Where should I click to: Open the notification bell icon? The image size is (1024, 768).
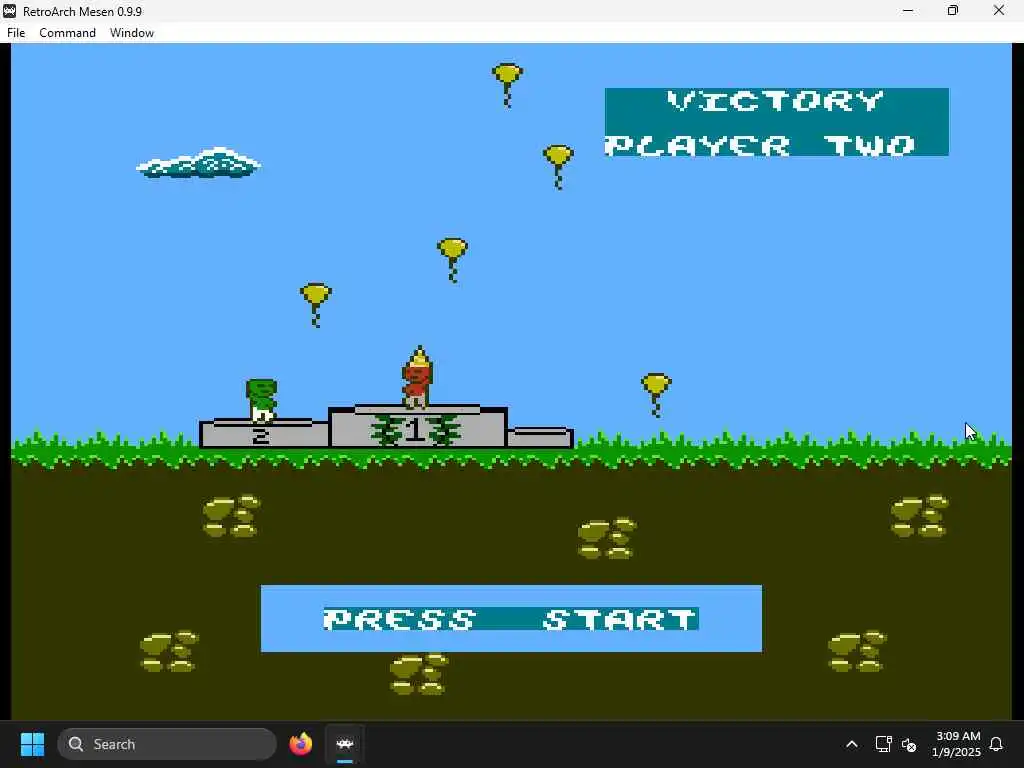[x=997, y=744]
